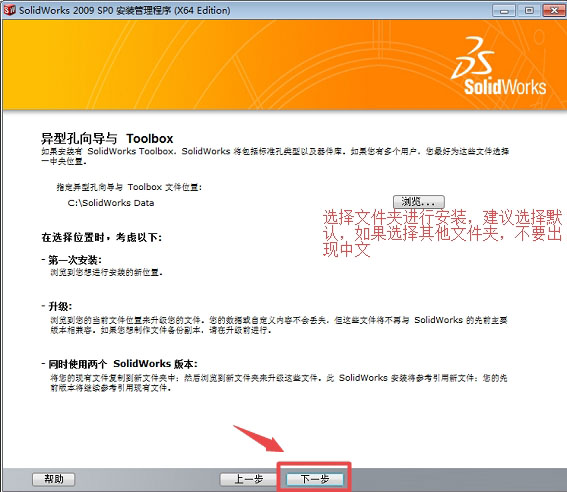Click the 指定异型孔向导与 Toolbox 文件位置 label

click(129, 187)
